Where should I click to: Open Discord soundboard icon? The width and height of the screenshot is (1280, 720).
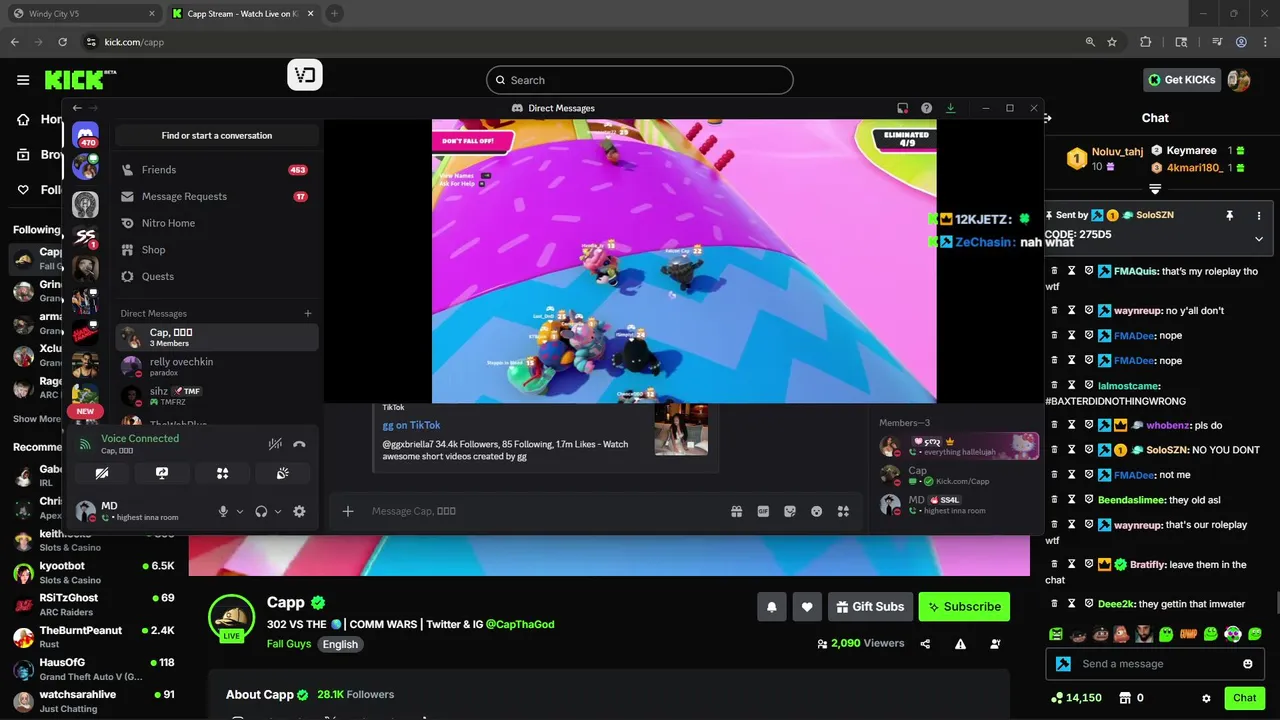coord(283,473)
